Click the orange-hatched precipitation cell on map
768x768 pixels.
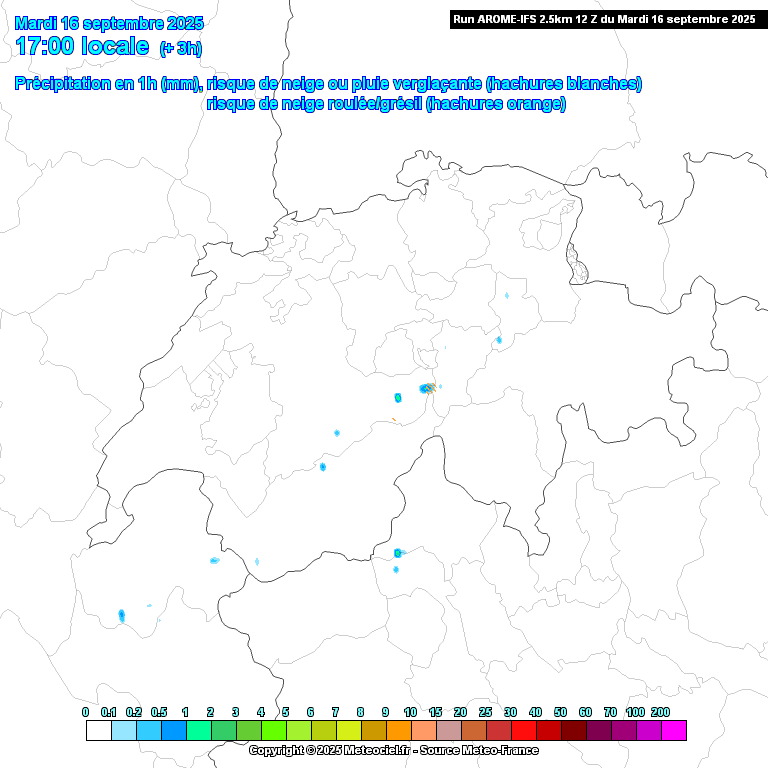pos(430,388)
